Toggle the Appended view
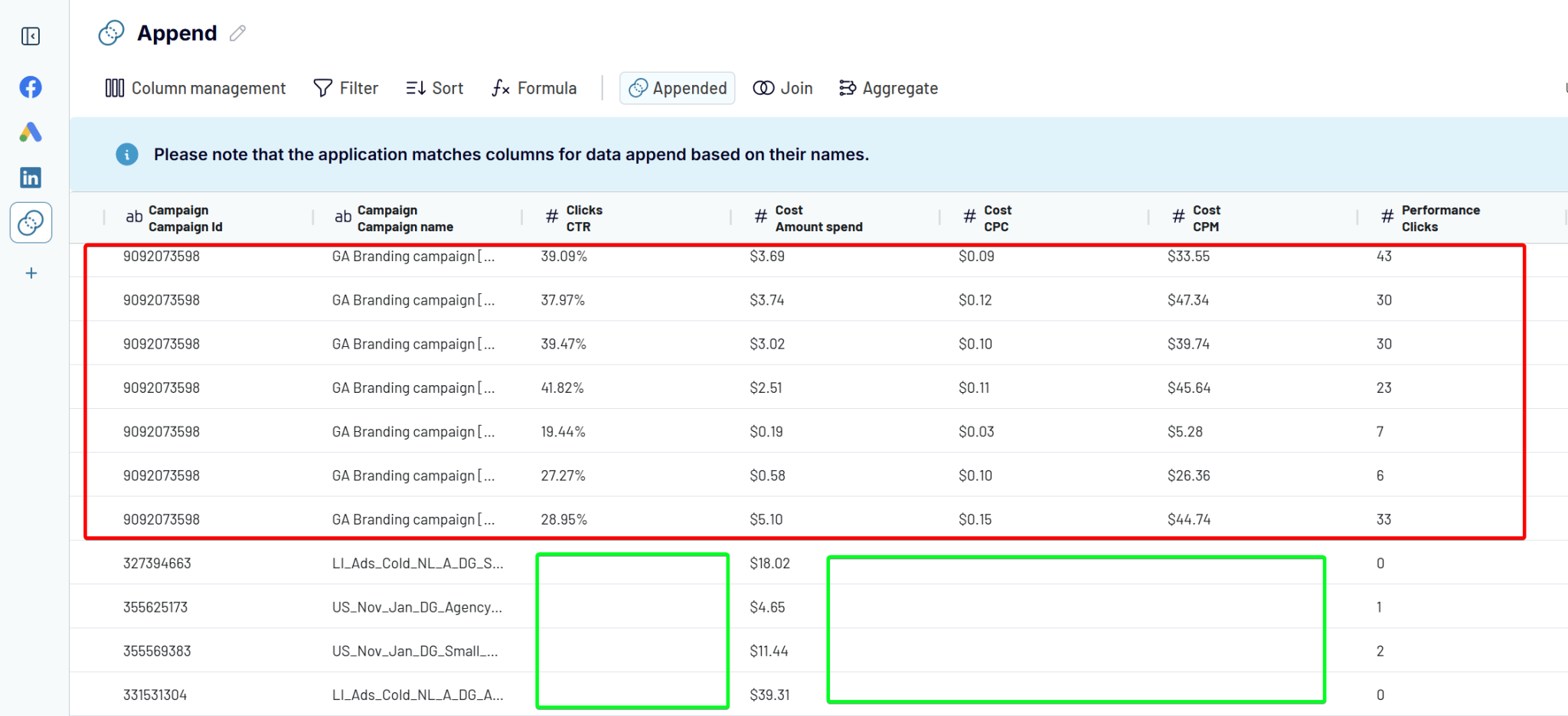 [x=677, y=87]
